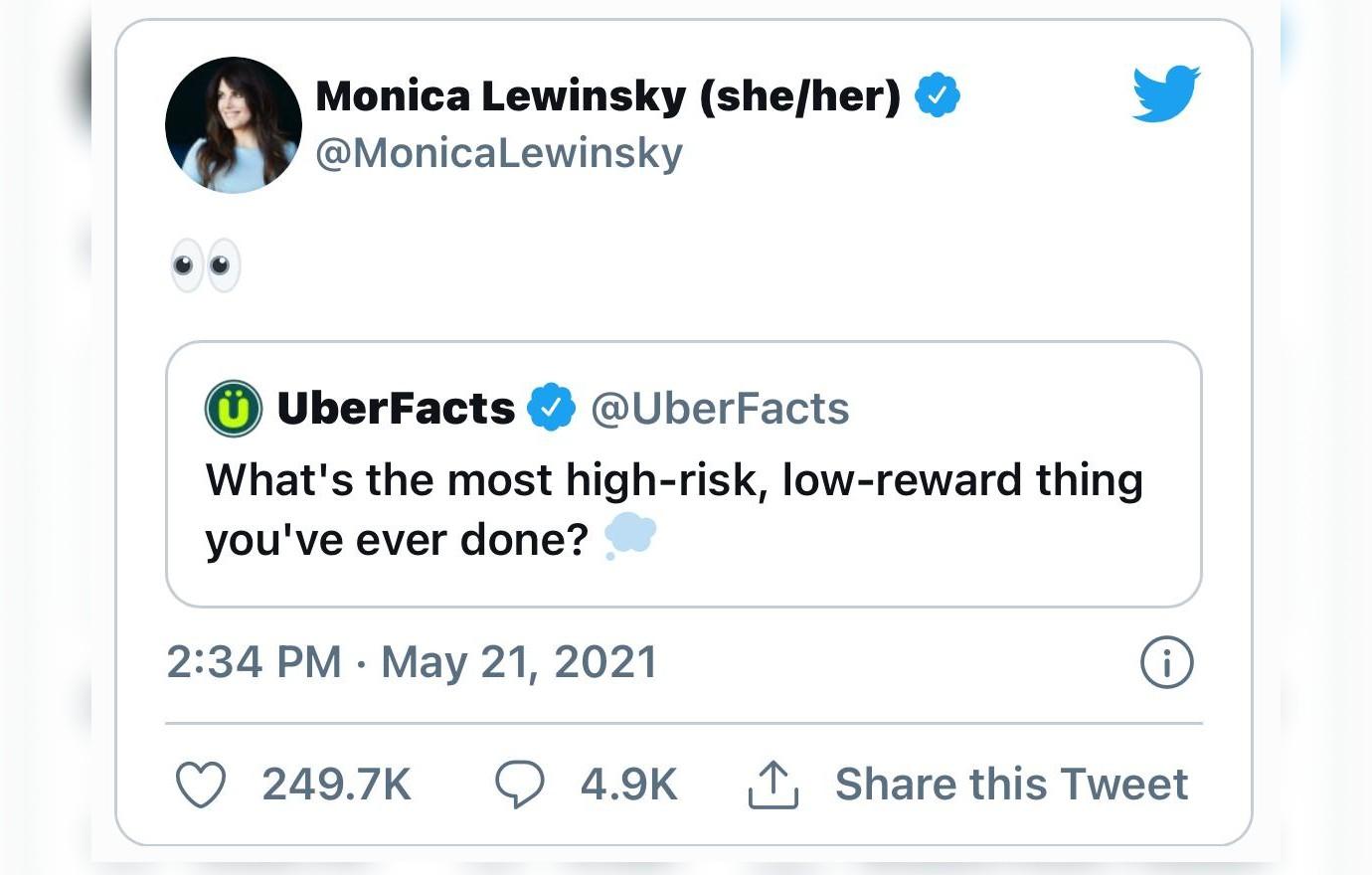Screen dimensions: 1372x875
Task: Select the heart icon to like the tweet
Action: tap(201, 785)
